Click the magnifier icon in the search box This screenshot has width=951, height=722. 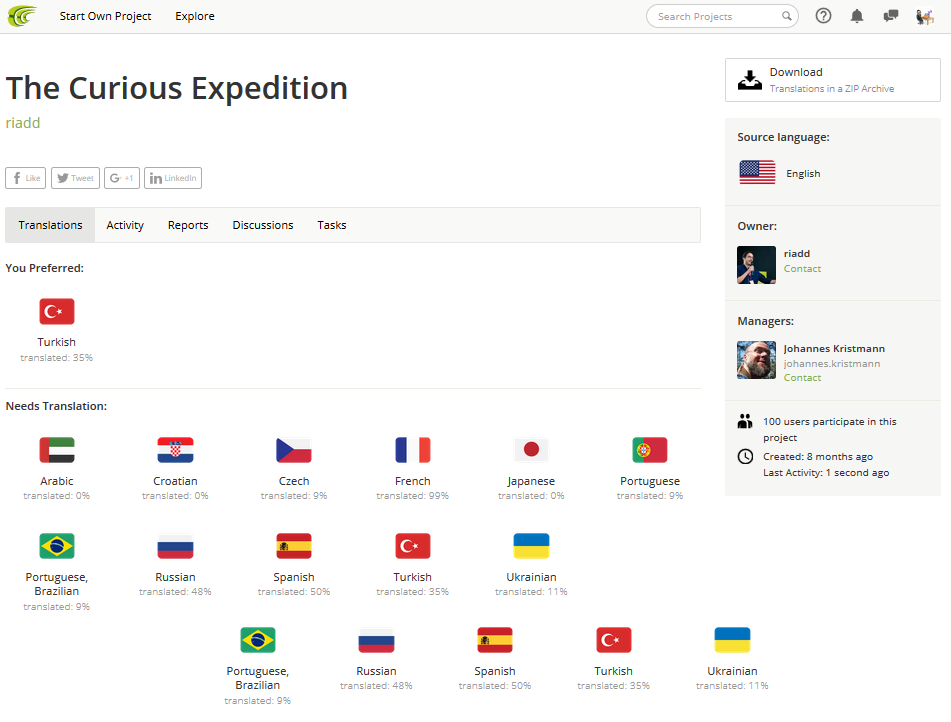[787, 16]
